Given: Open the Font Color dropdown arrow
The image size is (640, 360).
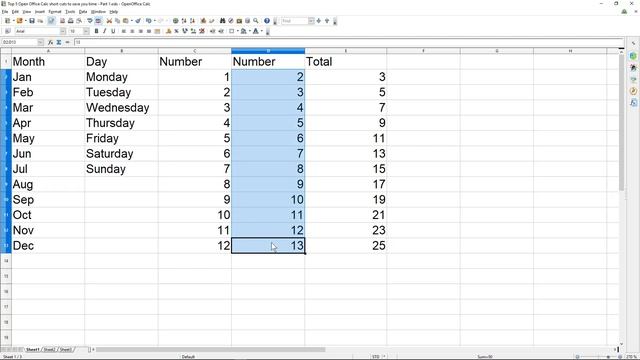Looking at the screenshot, I should coord(262,31).
